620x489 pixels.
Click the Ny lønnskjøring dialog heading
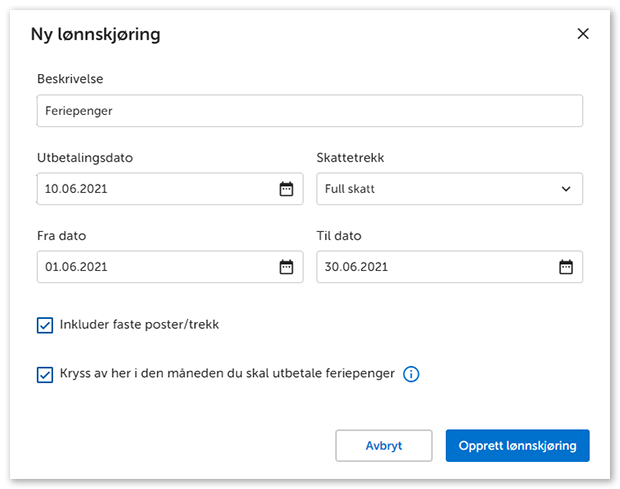point(96,35)
